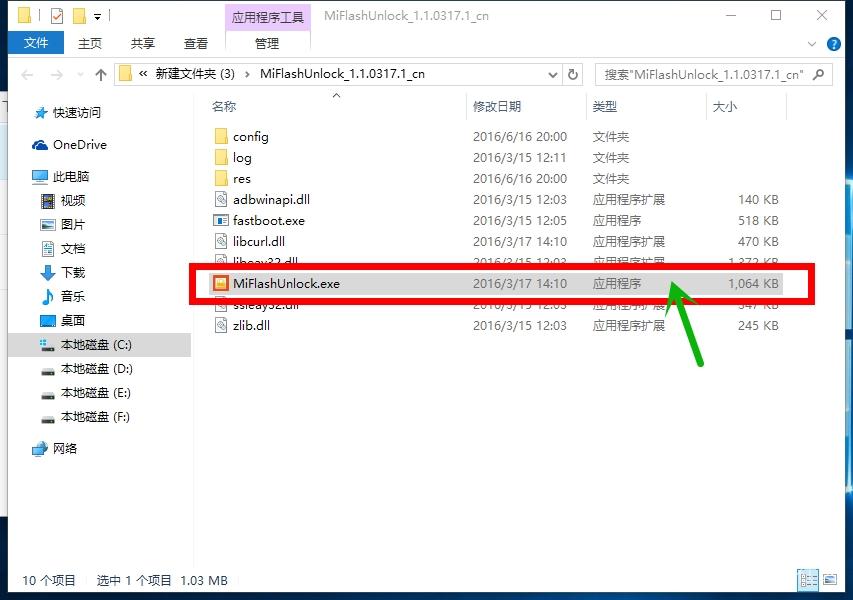This screenshot has width=853, height=600.
Task: Click the Properties icon in Quick Access Toolbar
Action: click(x=56, y=14)
